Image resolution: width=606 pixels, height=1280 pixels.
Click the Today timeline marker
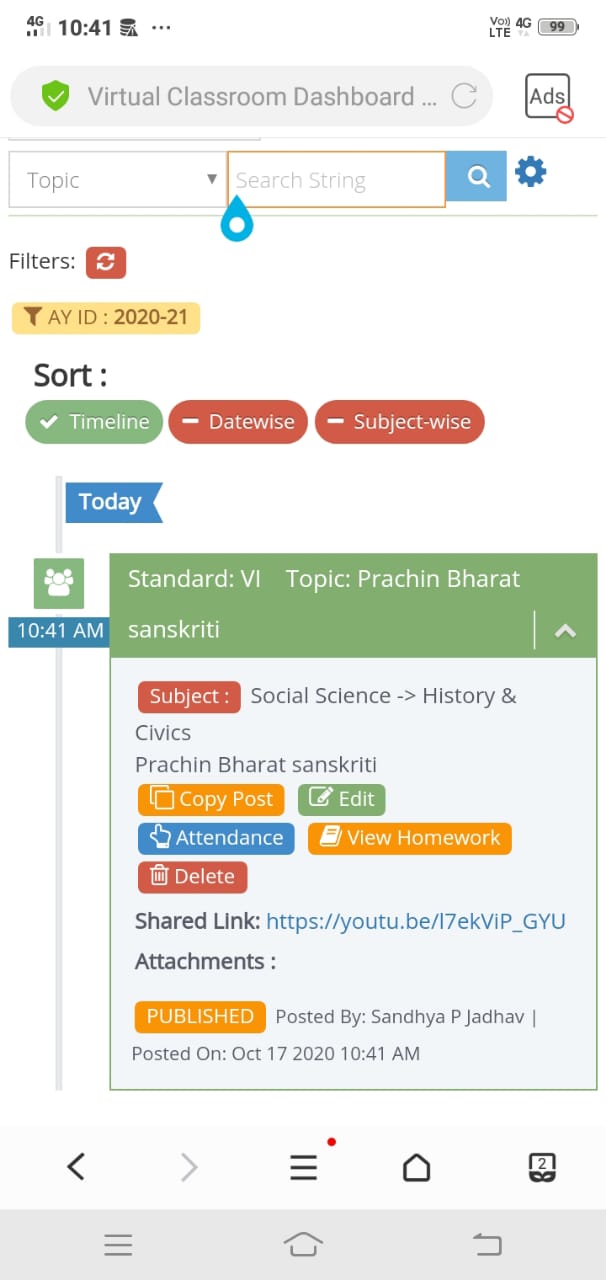pos(113,502)
